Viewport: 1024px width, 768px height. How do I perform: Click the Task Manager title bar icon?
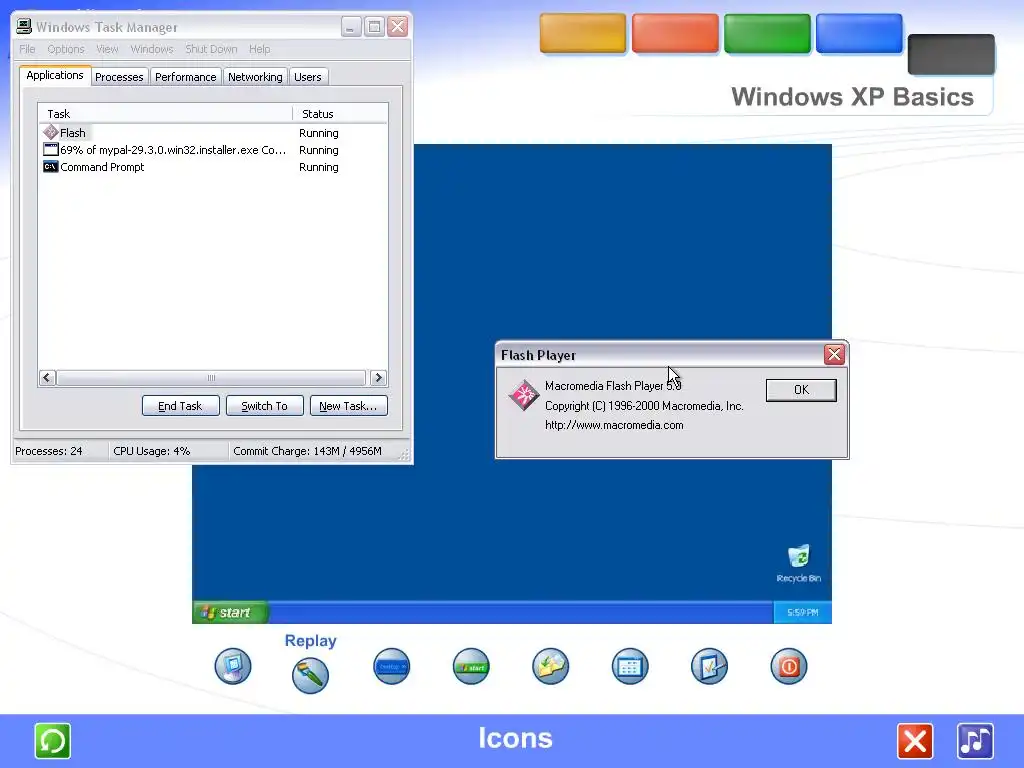point(24,26)
